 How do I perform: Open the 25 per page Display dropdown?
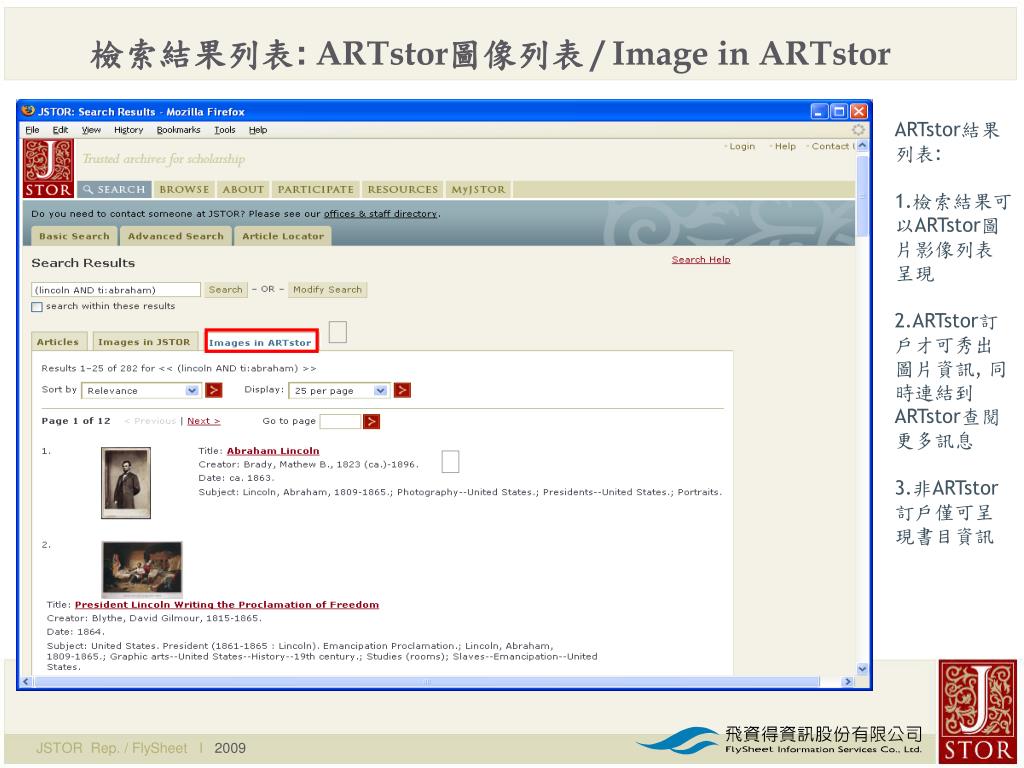coord(339,391)
